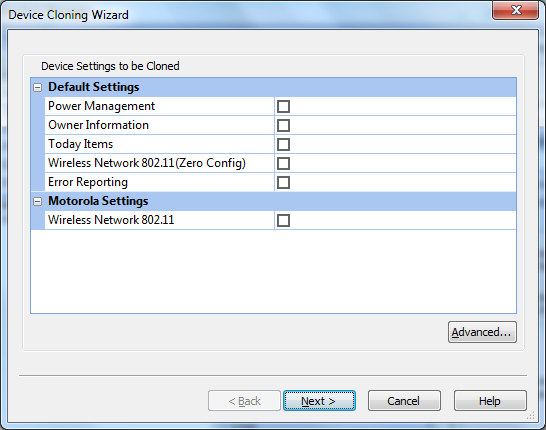Click the Default Settings header text

pyautogui.click(x=94, y=87)
